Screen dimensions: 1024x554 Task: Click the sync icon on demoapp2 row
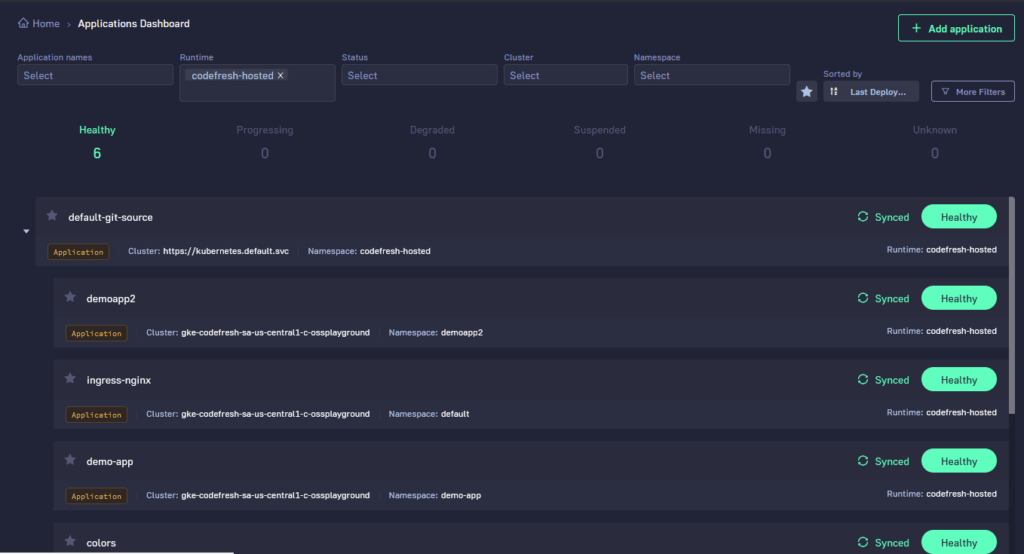point(863,298)
